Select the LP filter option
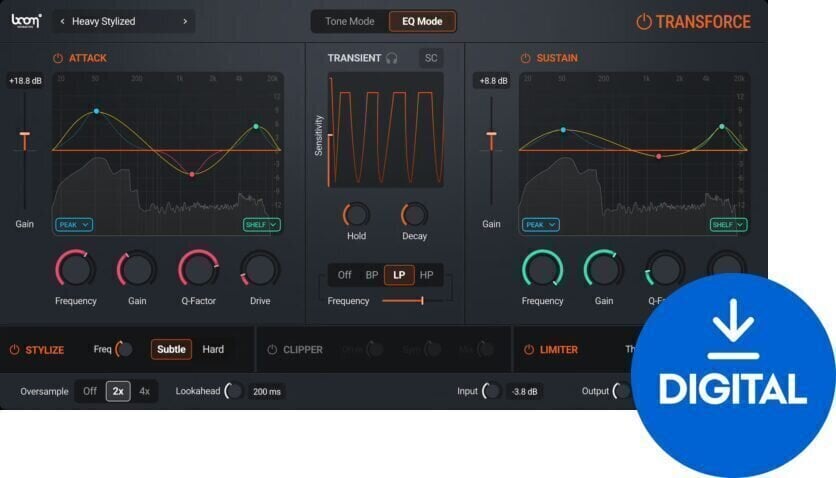836x478 pixels. click(x=399, y=275)
